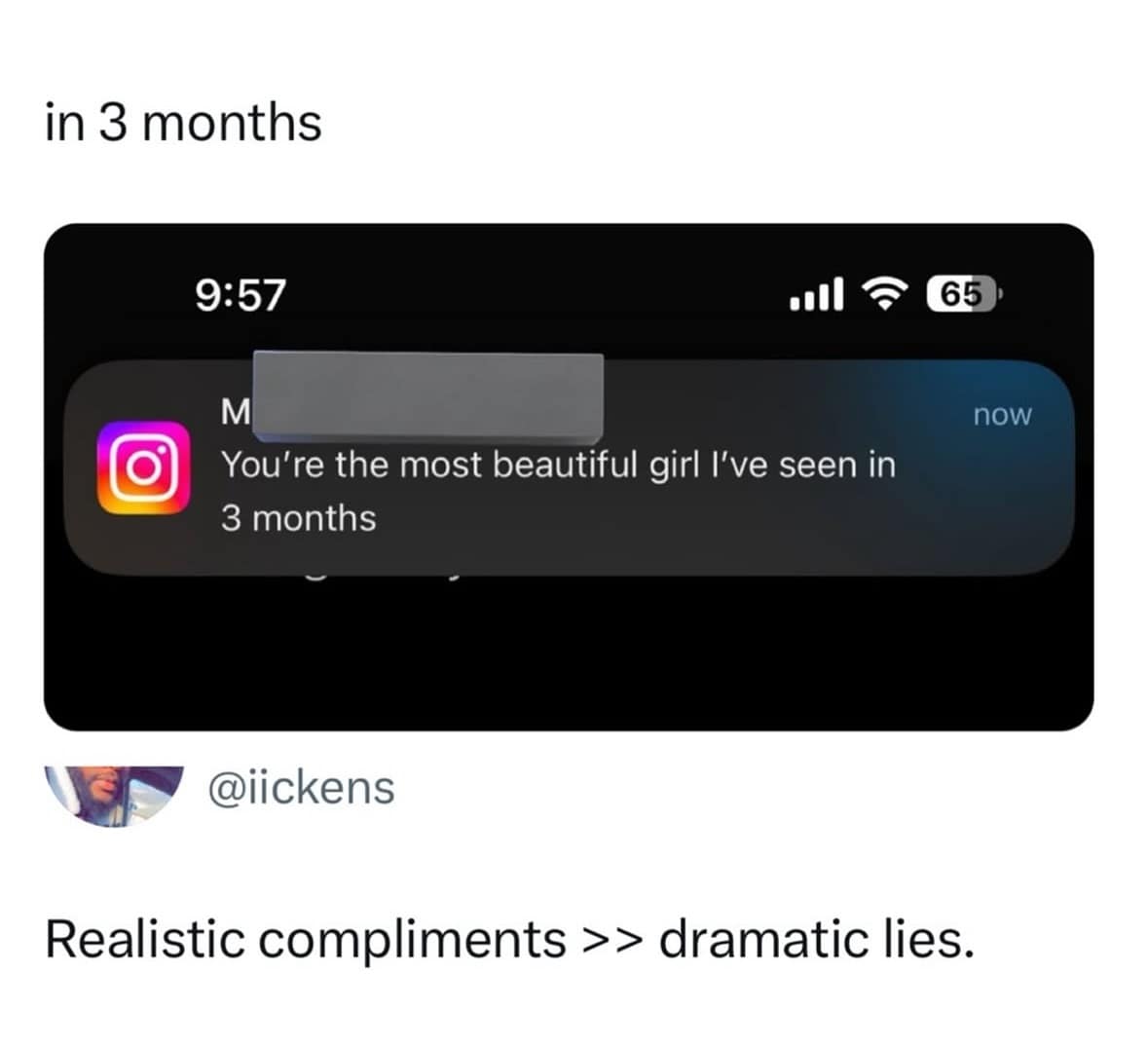This screenshot has width=1148, height=1046.
Task: Click the 9:57 clock in status bar
Action: [241, 294]
